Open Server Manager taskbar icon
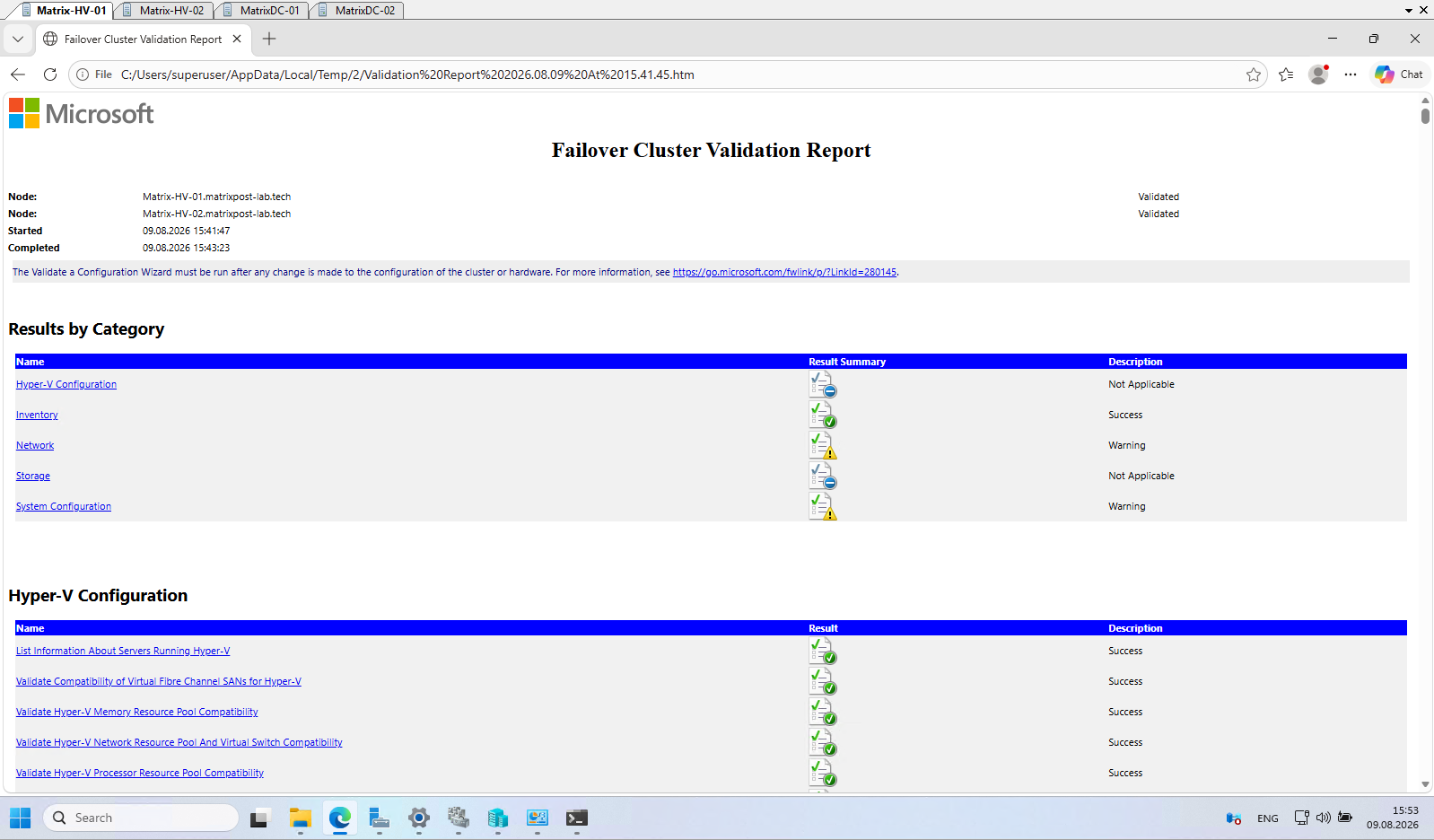1434x840 pixels. pyautogui.click(x=379, y=818)
